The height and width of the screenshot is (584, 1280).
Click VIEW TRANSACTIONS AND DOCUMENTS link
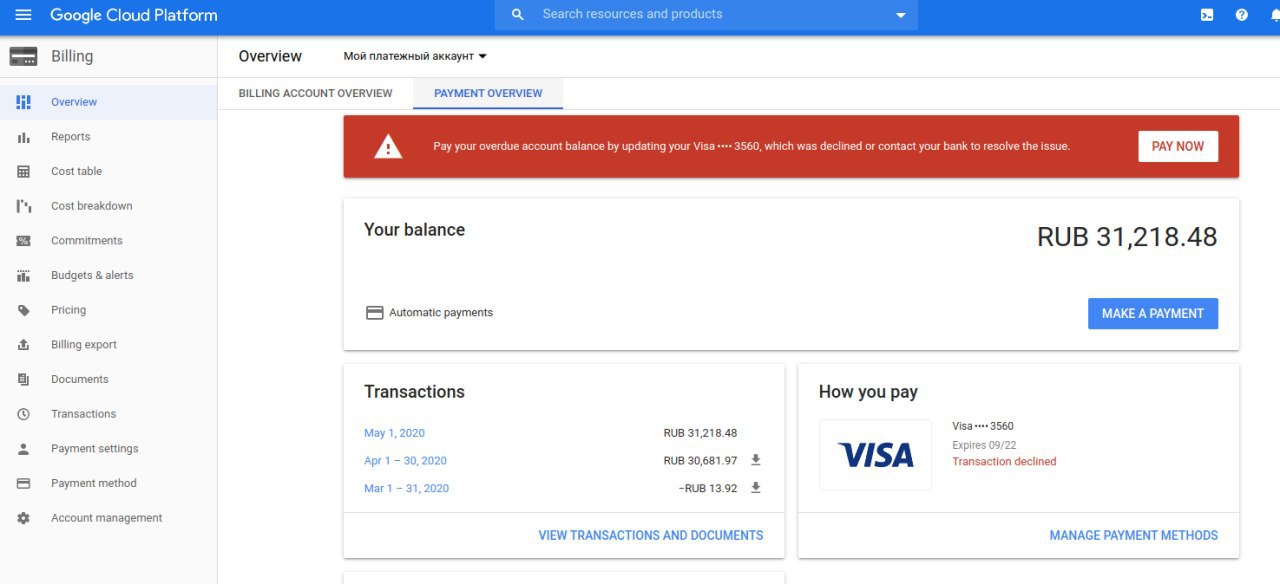pyautogui.click(x=651, y=535)
